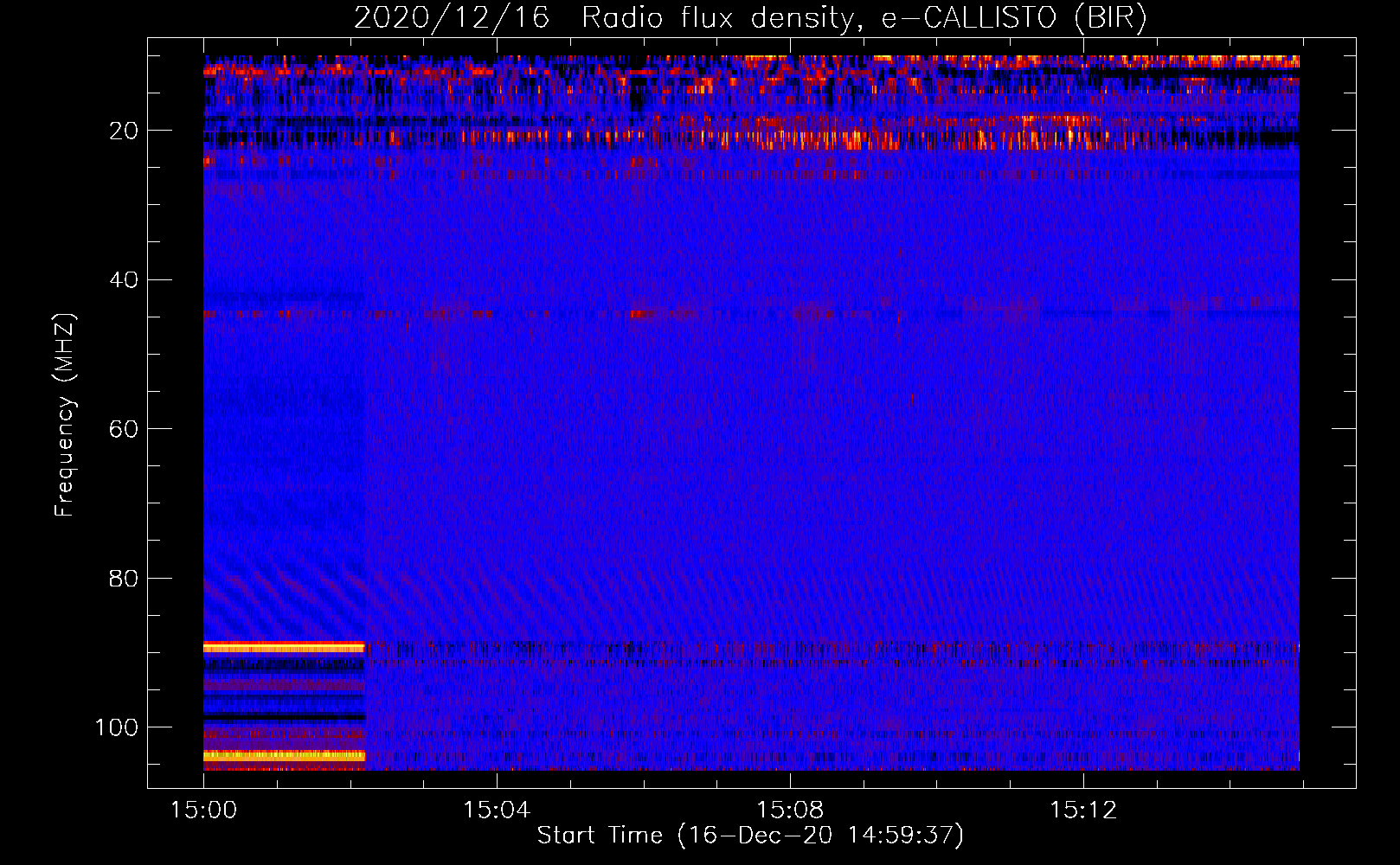Viewport: 1400px width, 865px height.
Task: Click the '100' frequency tick label
Action: (x=117, y=727)
